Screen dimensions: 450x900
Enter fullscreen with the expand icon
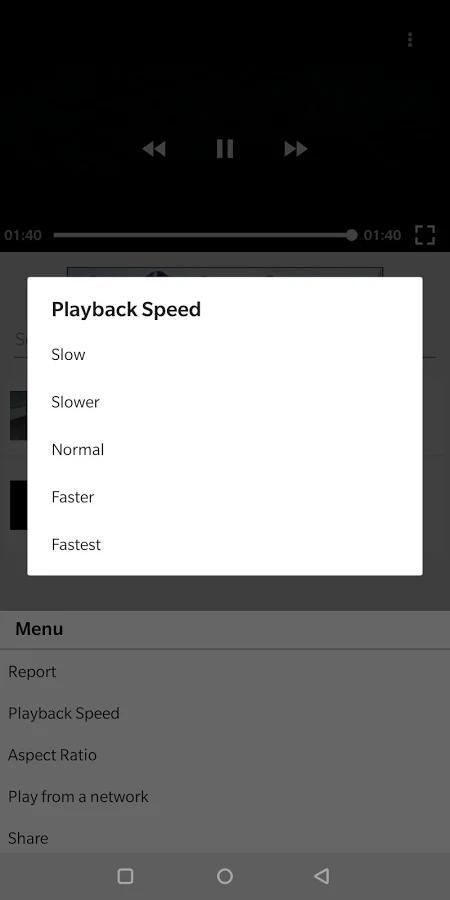(425, 235)
